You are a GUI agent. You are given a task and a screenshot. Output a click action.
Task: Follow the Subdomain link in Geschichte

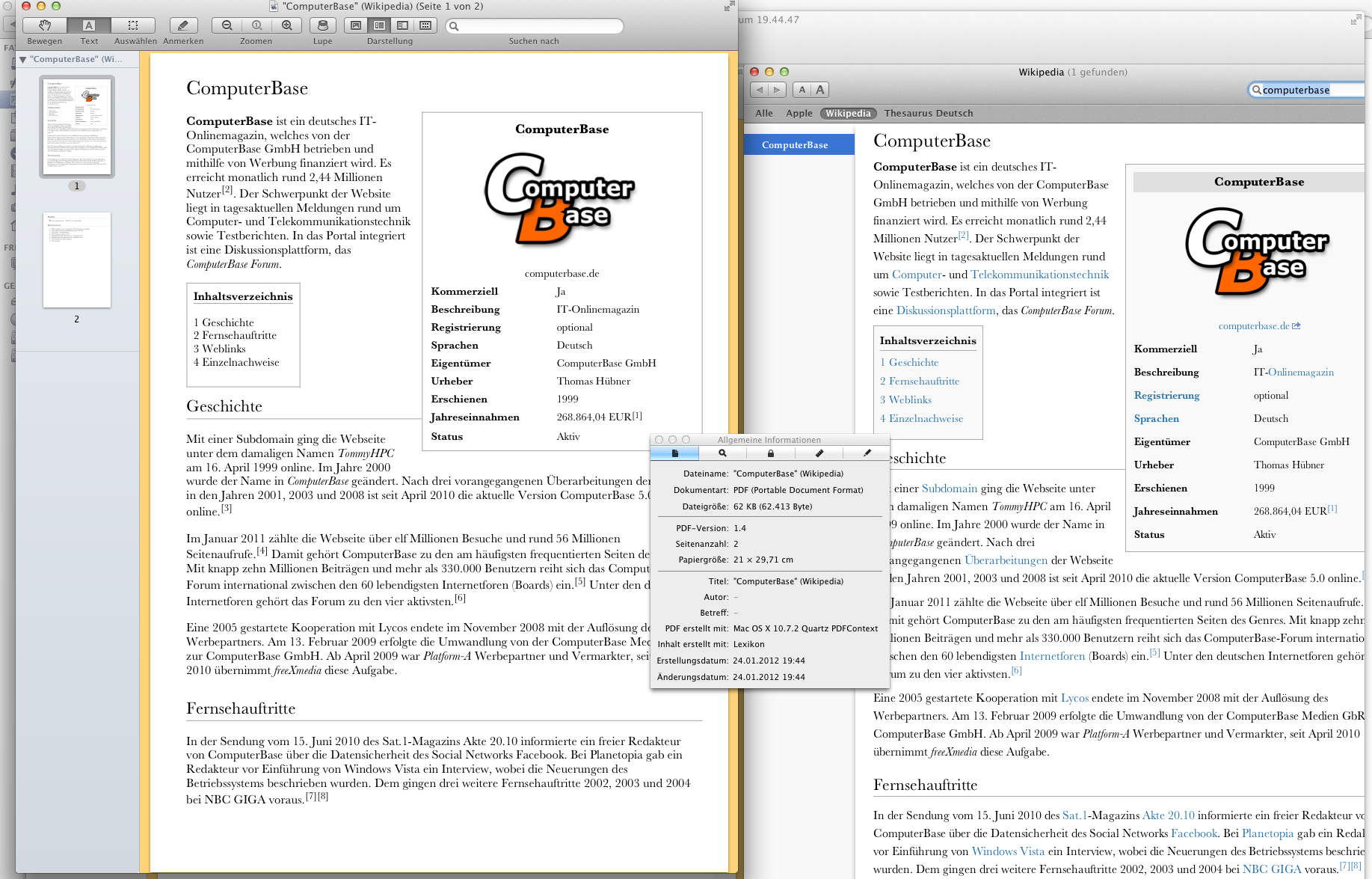[950, 488]
